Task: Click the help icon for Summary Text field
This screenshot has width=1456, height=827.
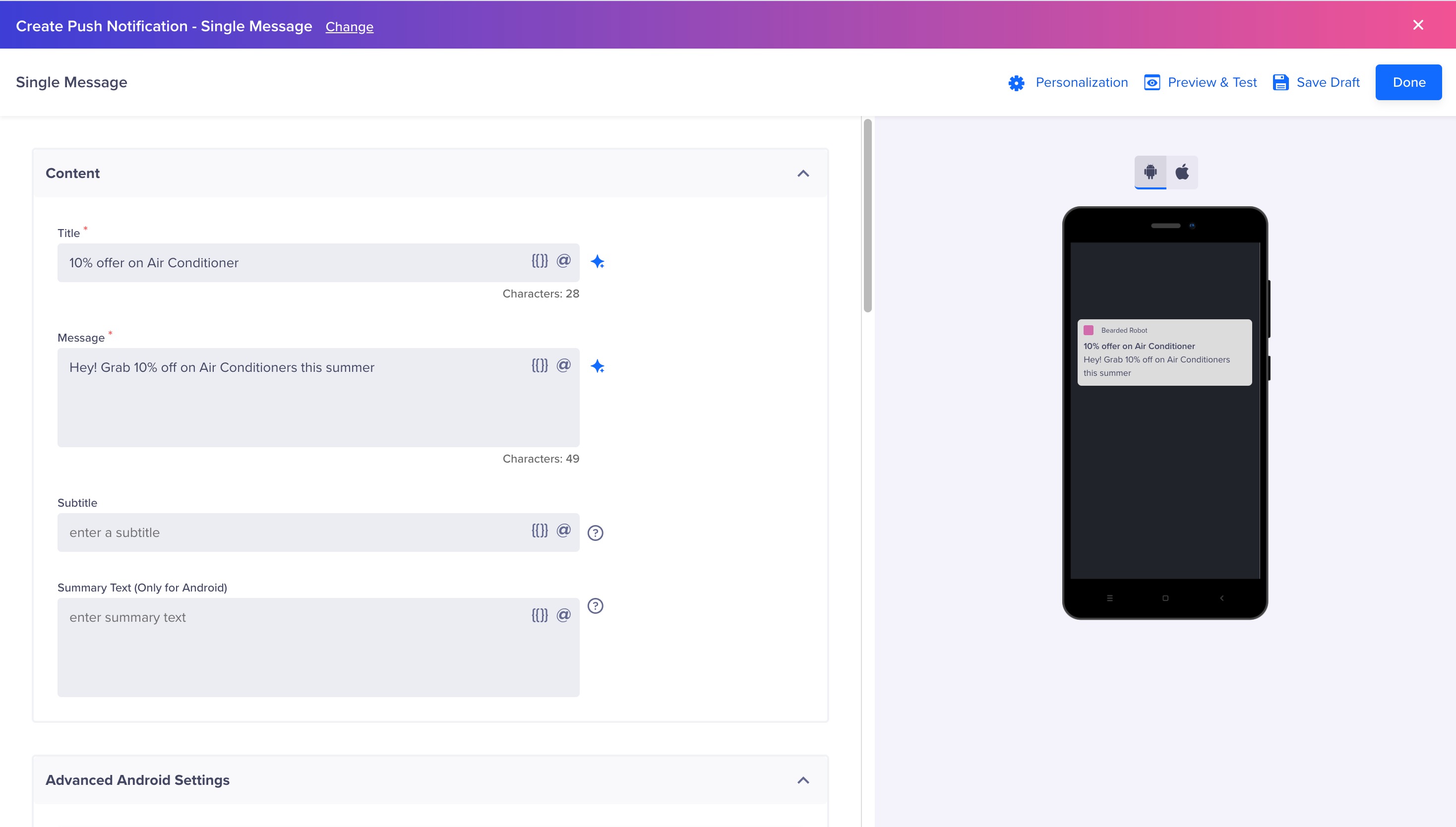Action: pos(596,606)
